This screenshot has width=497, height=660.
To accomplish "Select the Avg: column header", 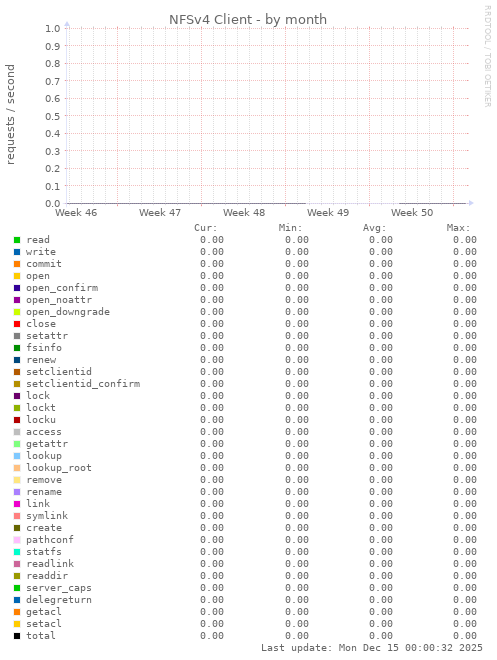I will [x=375, y=228].
